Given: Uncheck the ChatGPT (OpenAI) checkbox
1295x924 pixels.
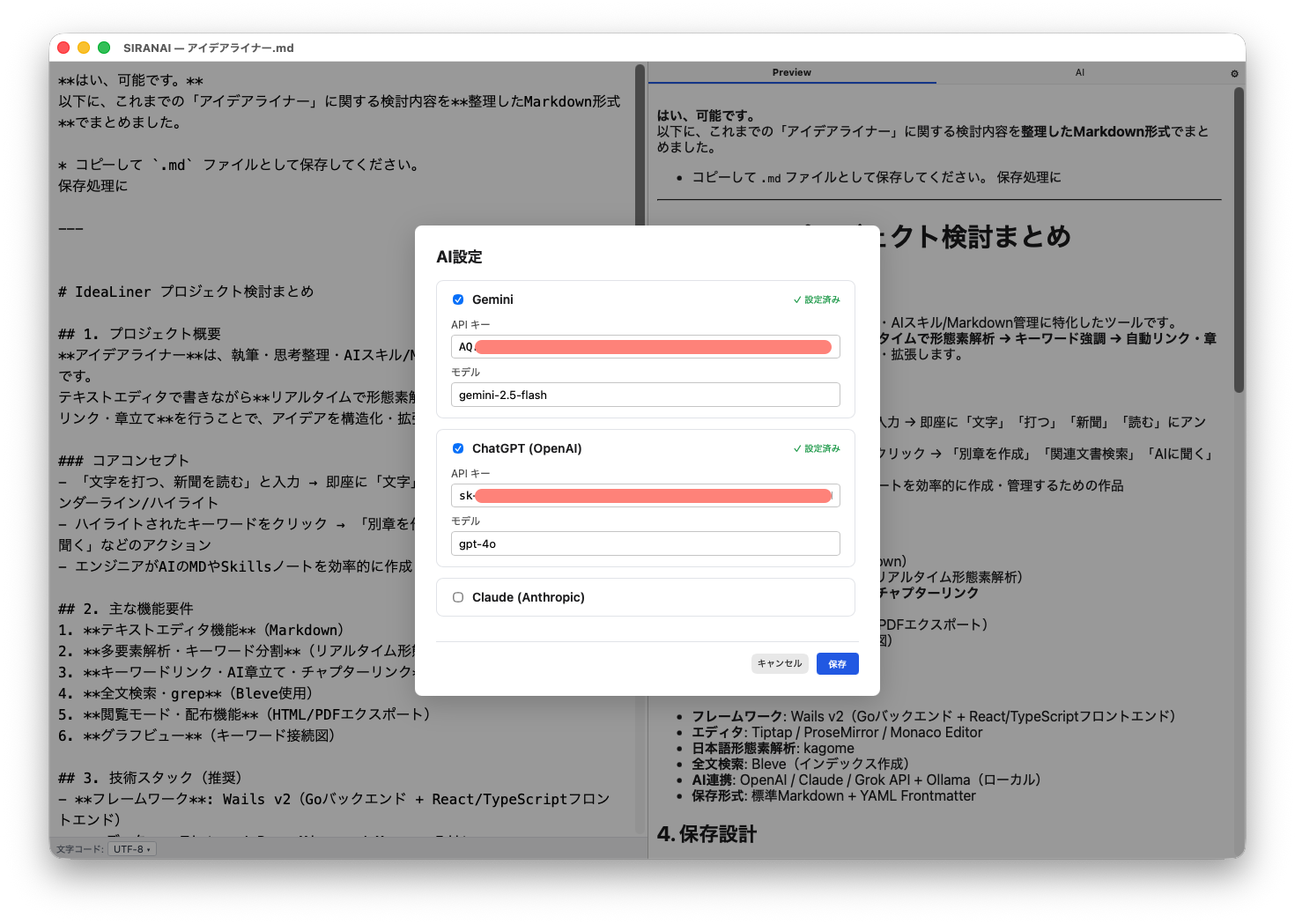Looking at the screenshot, I should point(458,448).
